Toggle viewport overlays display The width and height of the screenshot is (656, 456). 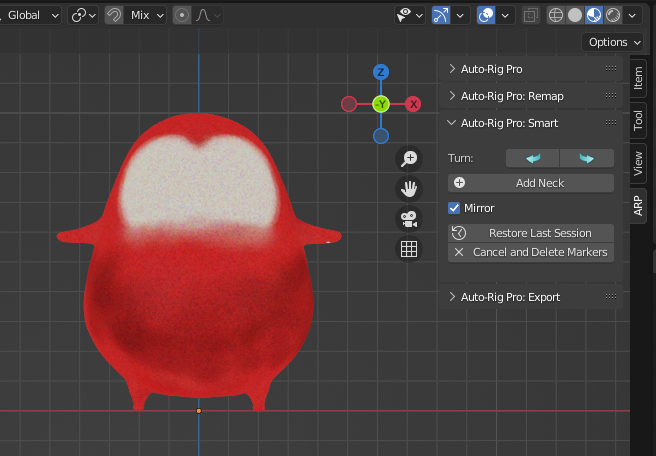487,15
